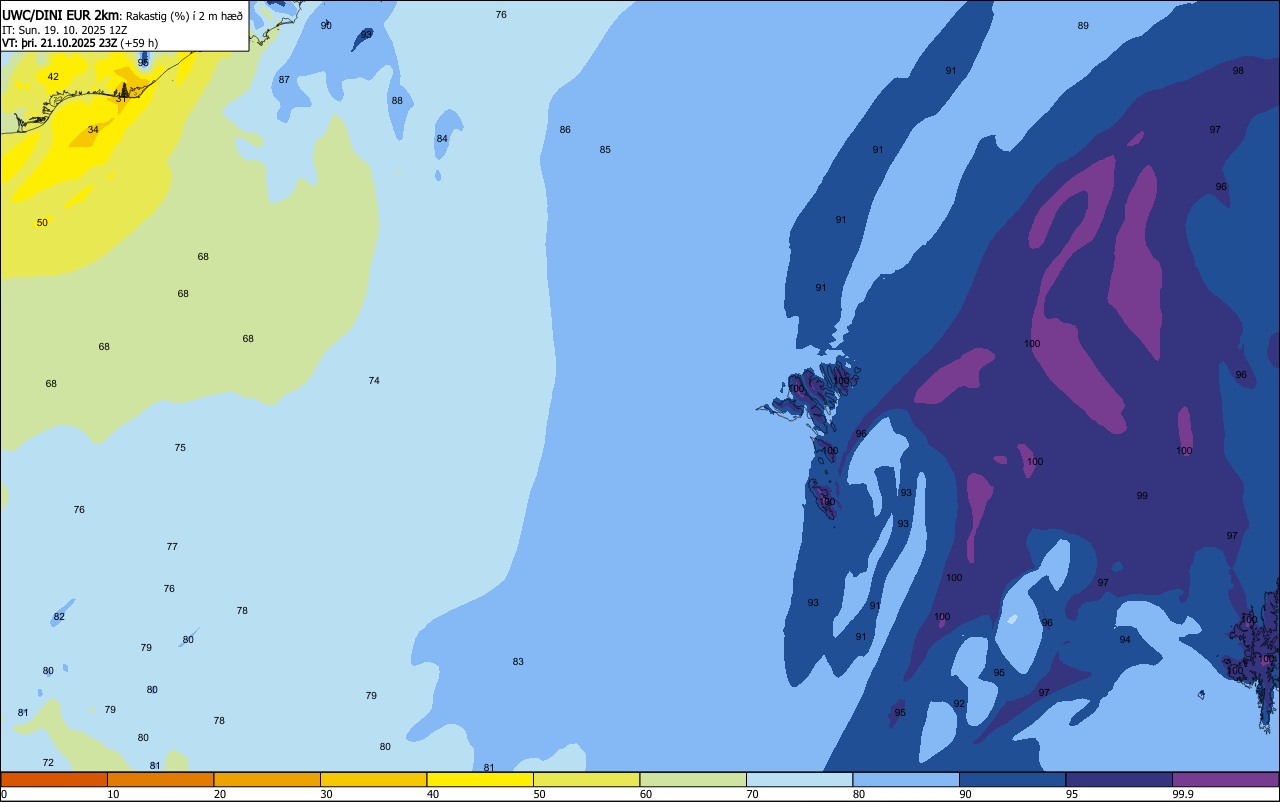Select the VT: þri. 21.10.2025 23Z line
This screenshot has height=802, width=1280.
coord(80,43)
